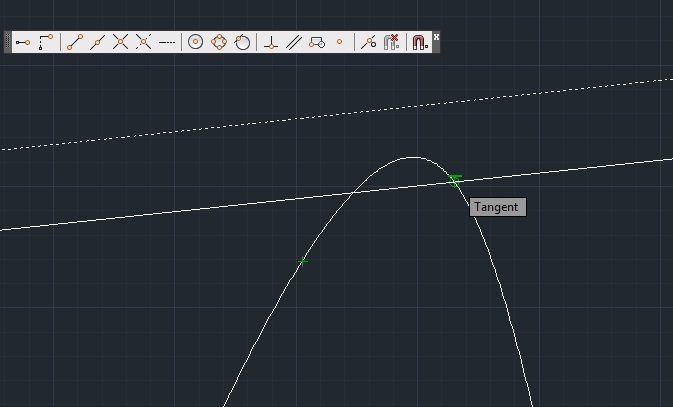The height and width of the screenshot is (407, 673).
Task: Choose the Snap to Insert icon
Action: point(317,42)
